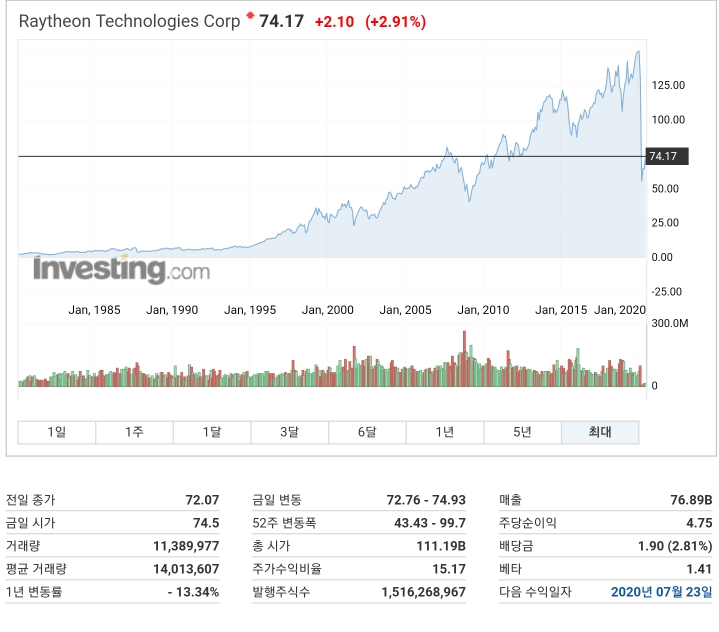This screenshot has height=632, width=719.
Task: Click the +2.10 price change value
Action: click(x=334, y=22)
